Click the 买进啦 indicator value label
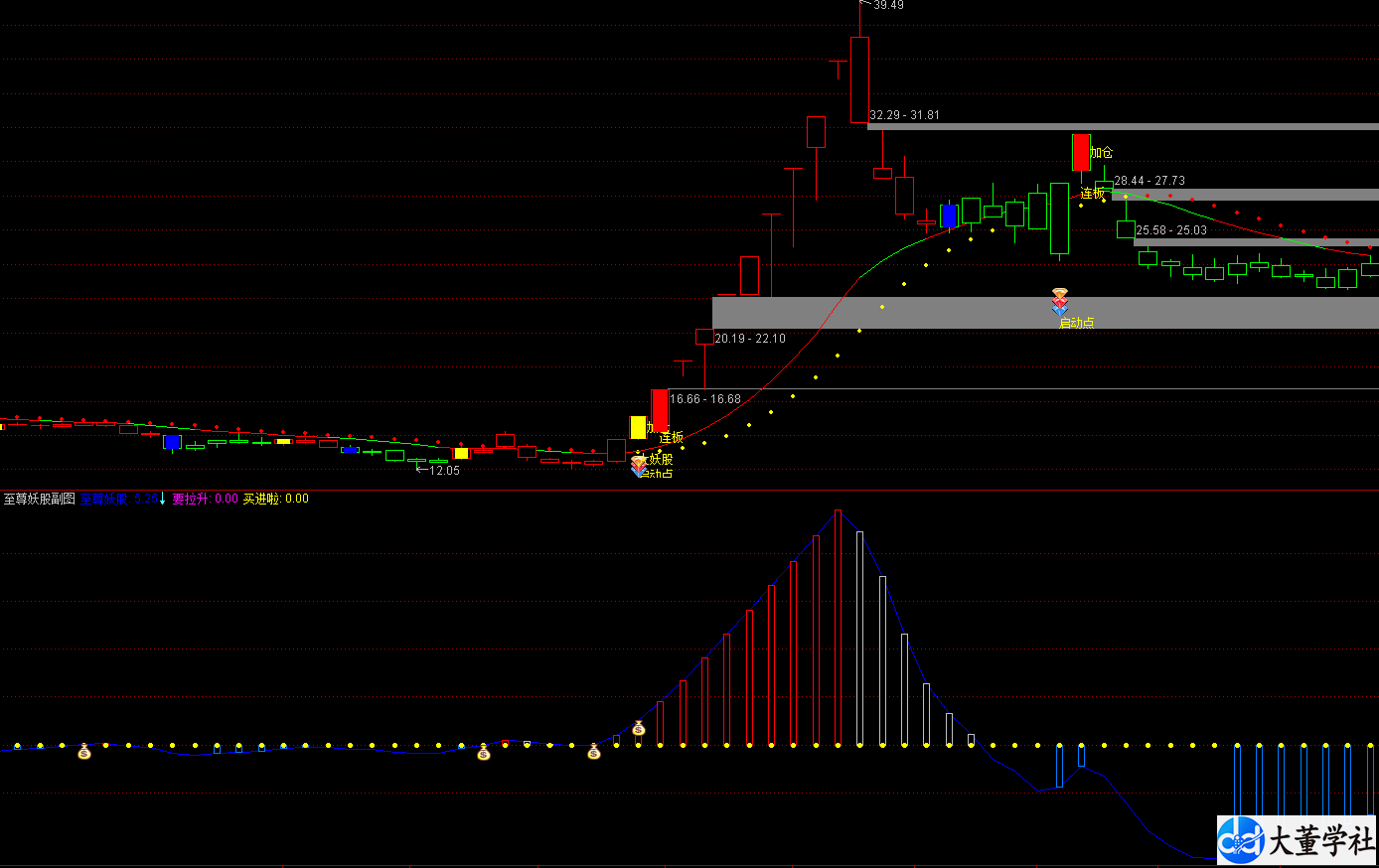Viewport: 1379px width, 868px height. click(275, 499)
